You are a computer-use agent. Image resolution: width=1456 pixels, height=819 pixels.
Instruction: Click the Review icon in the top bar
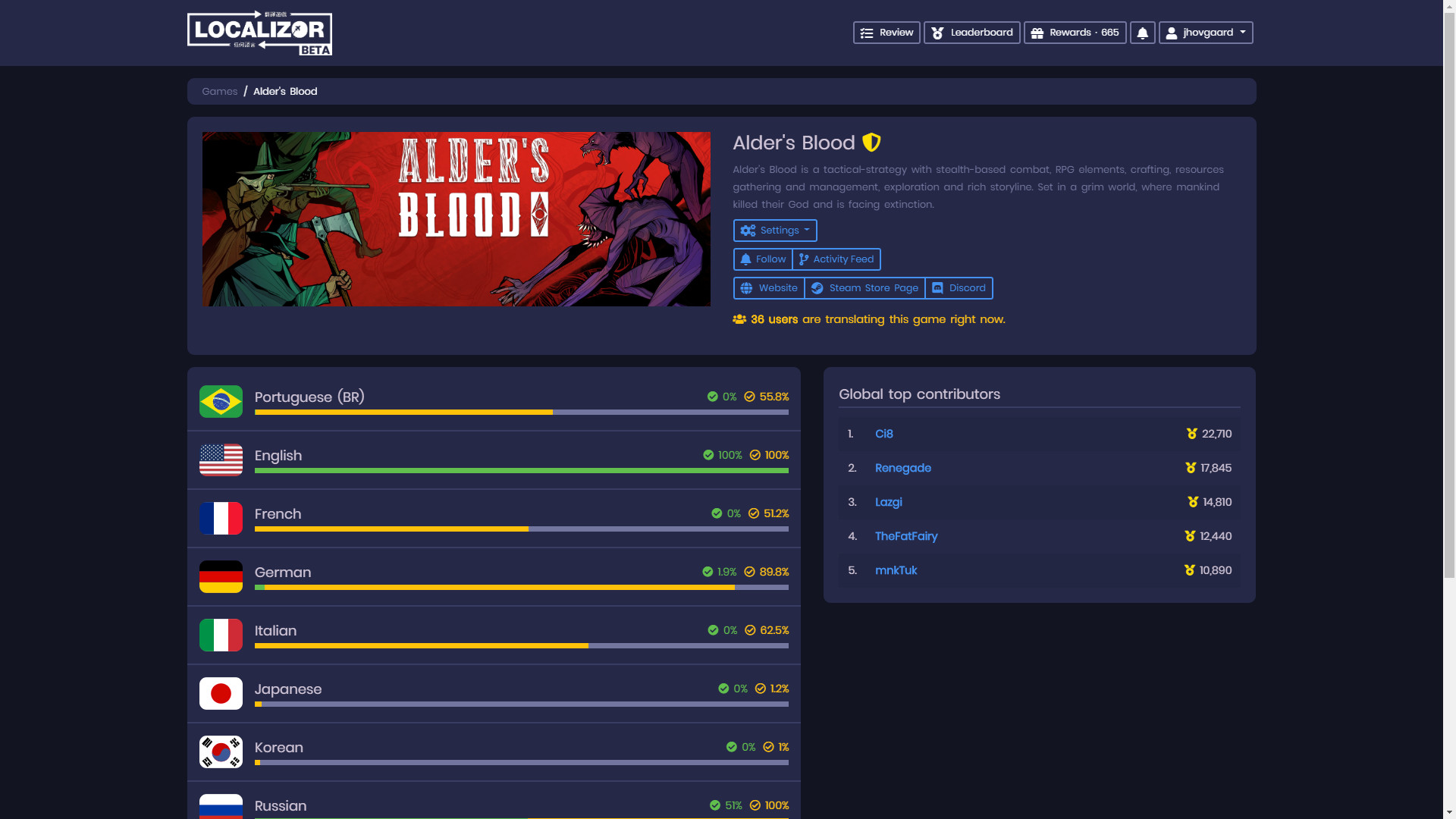point(865,33)
